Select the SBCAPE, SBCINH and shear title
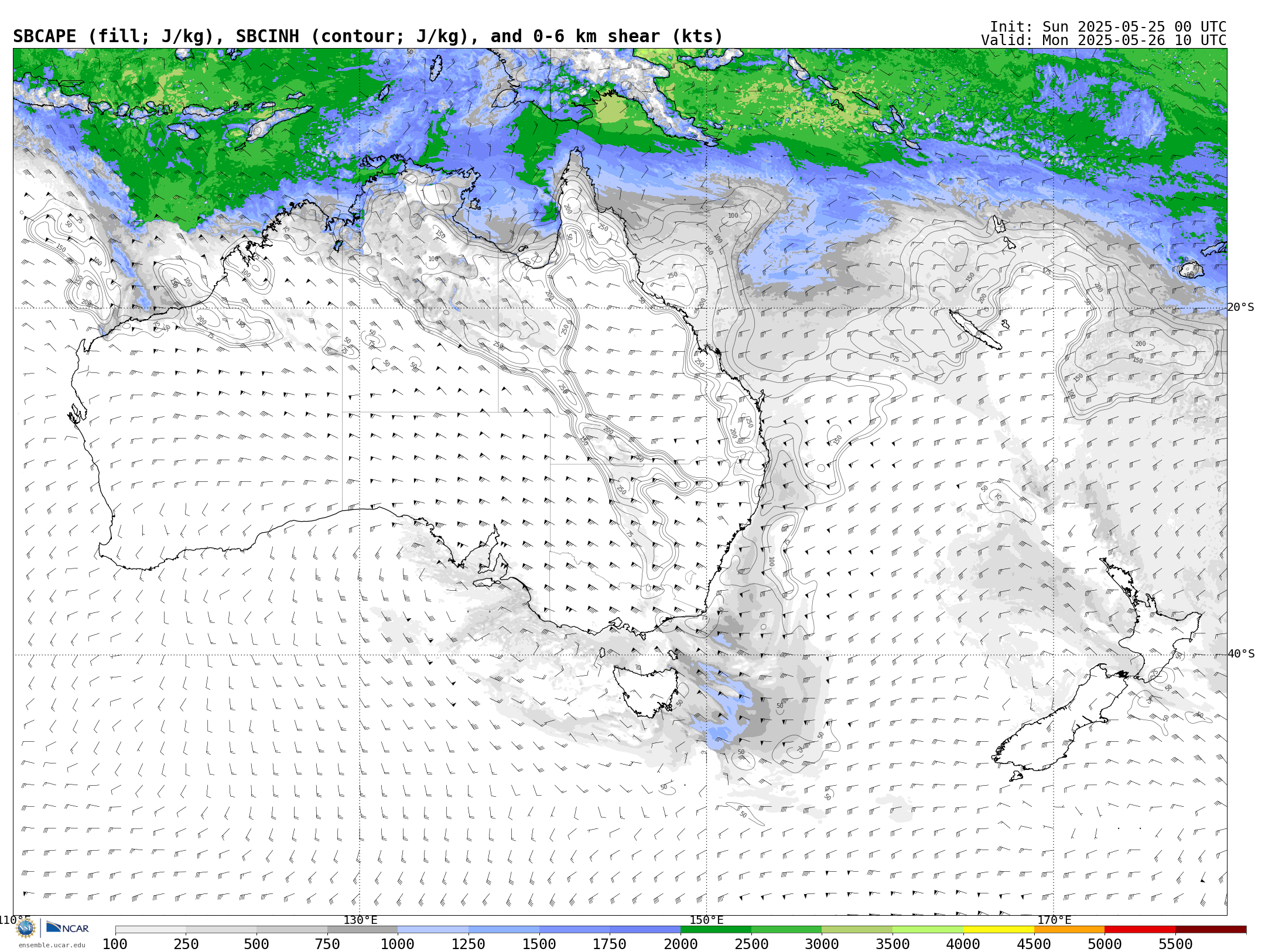 point(368,36)
